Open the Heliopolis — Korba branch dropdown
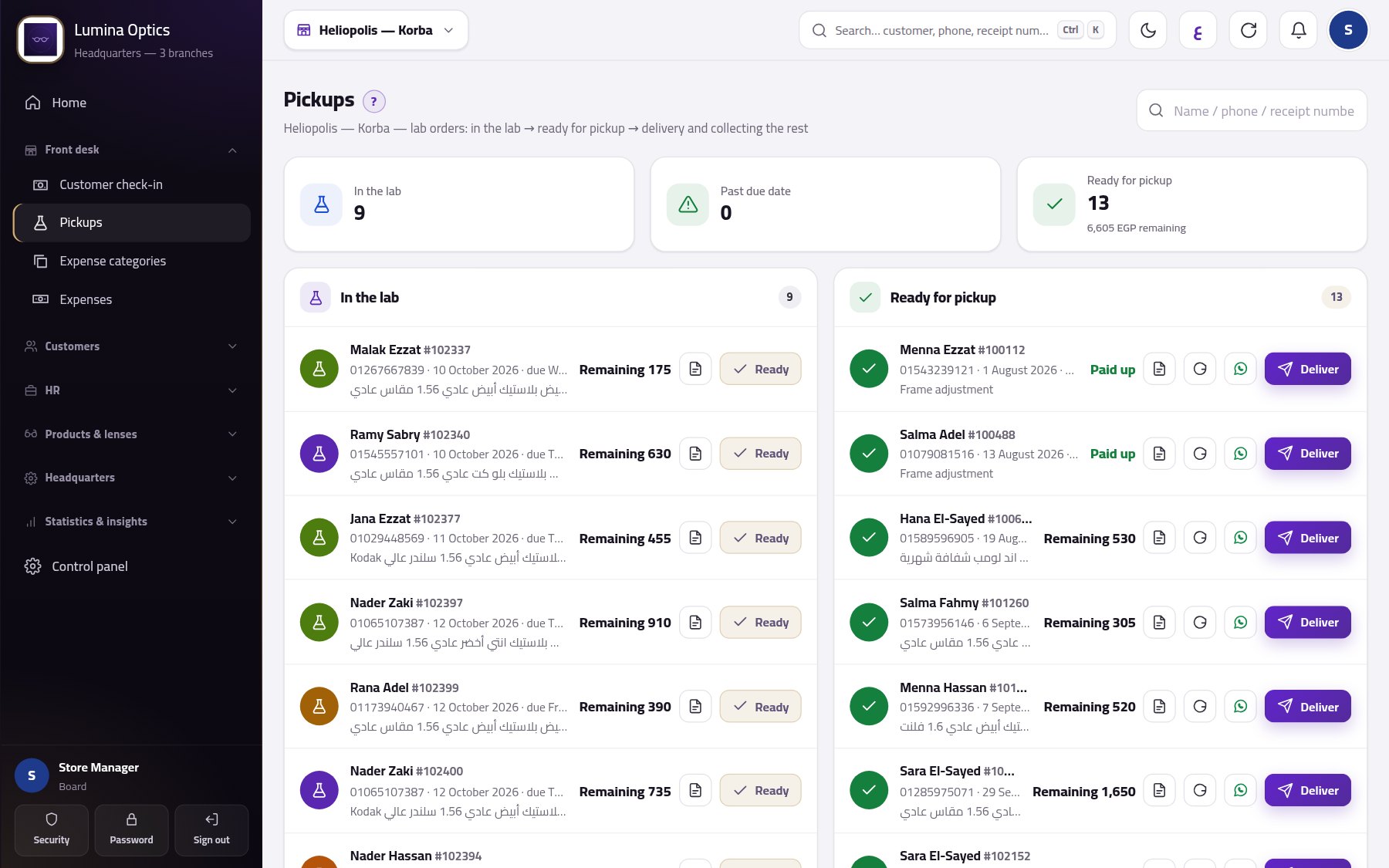This screenshot has height=868, width=1389. click(x=376, y=31)
